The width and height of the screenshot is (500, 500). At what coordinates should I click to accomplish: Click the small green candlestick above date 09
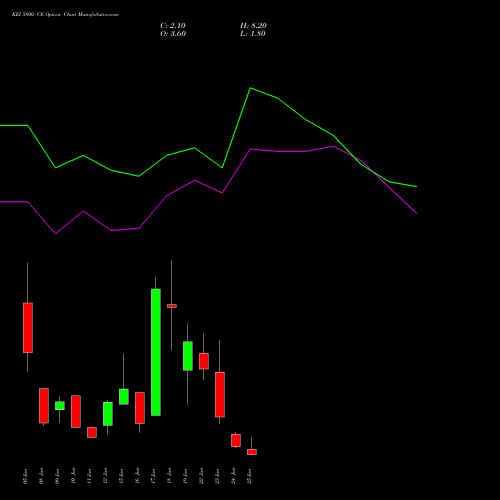[x=60, y=406]
